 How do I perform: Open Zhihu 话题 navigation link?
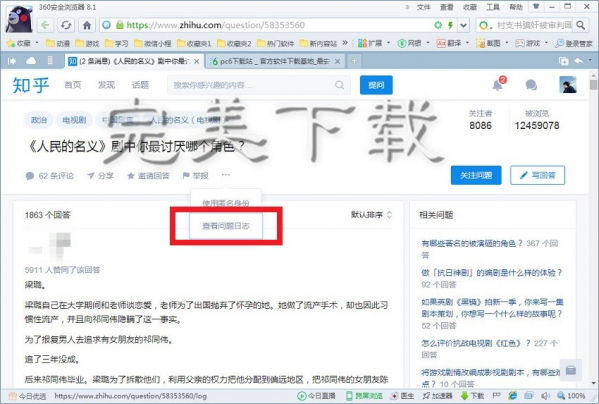click(x=140, y=85)
